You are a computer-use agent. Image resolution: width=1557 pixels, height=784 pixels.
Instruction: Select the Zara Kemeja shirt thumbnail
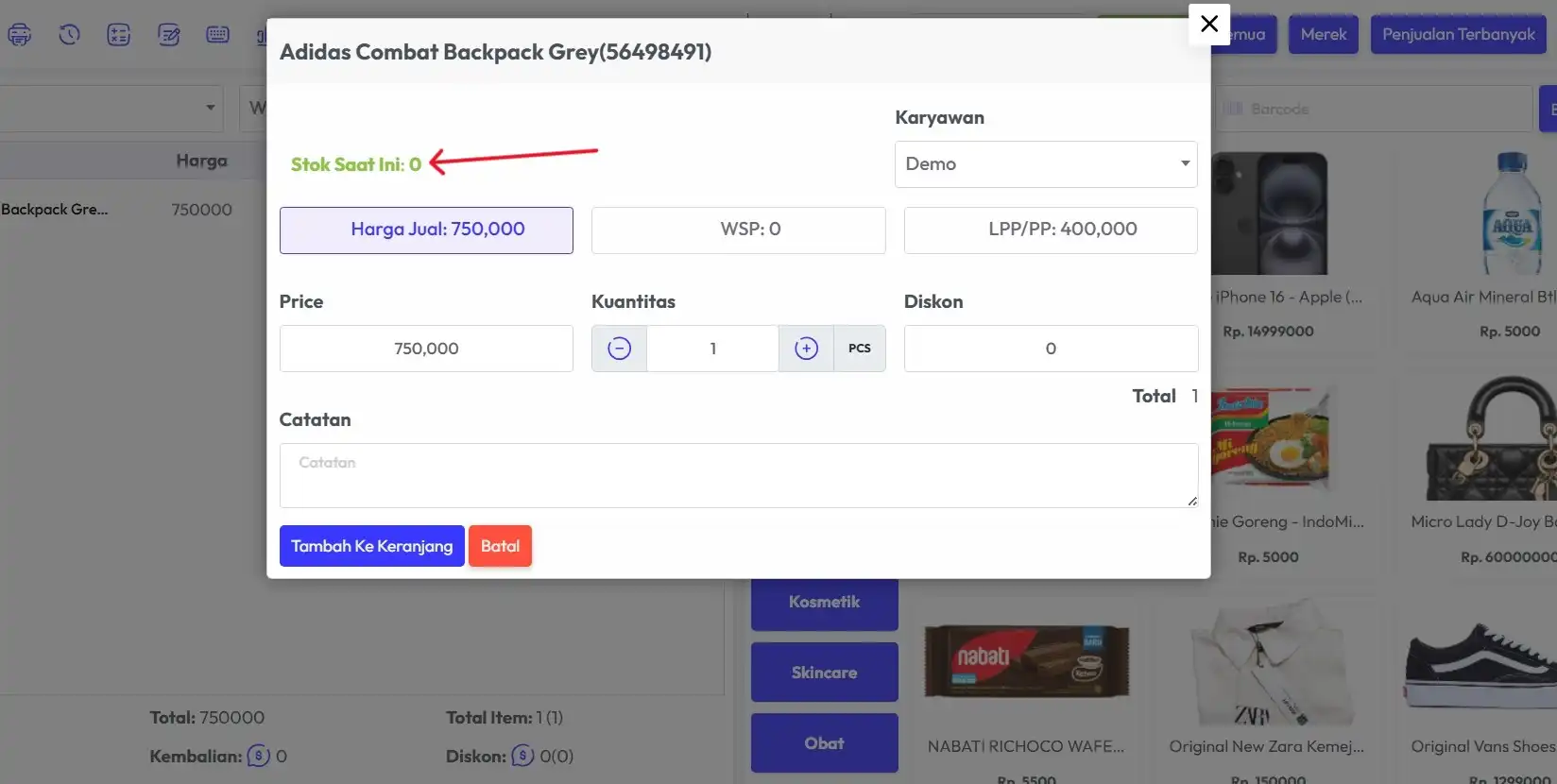[1268, 663]
